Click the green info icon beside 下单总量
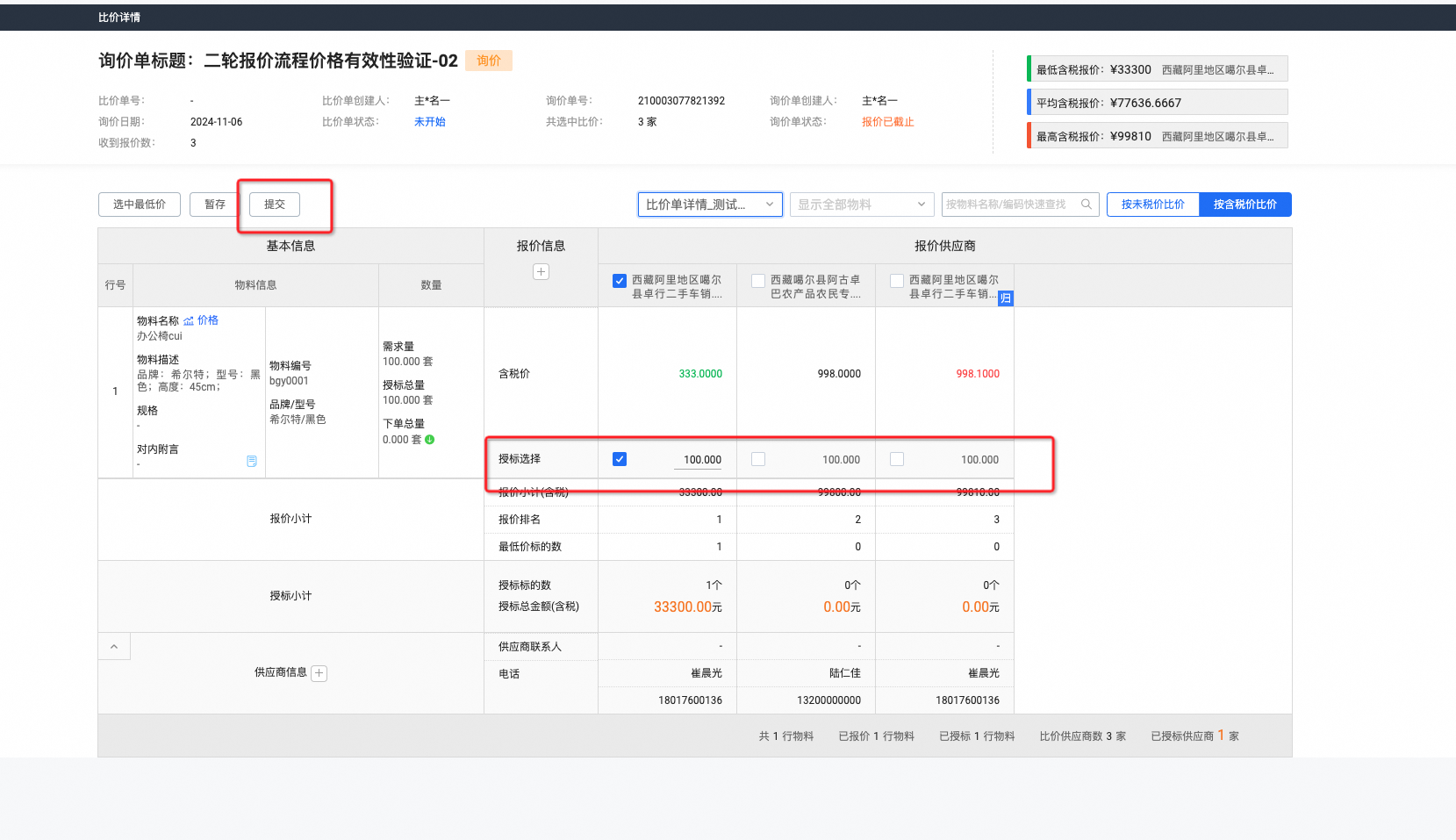Screen dimensions: 1456x840 click(430, 440)
